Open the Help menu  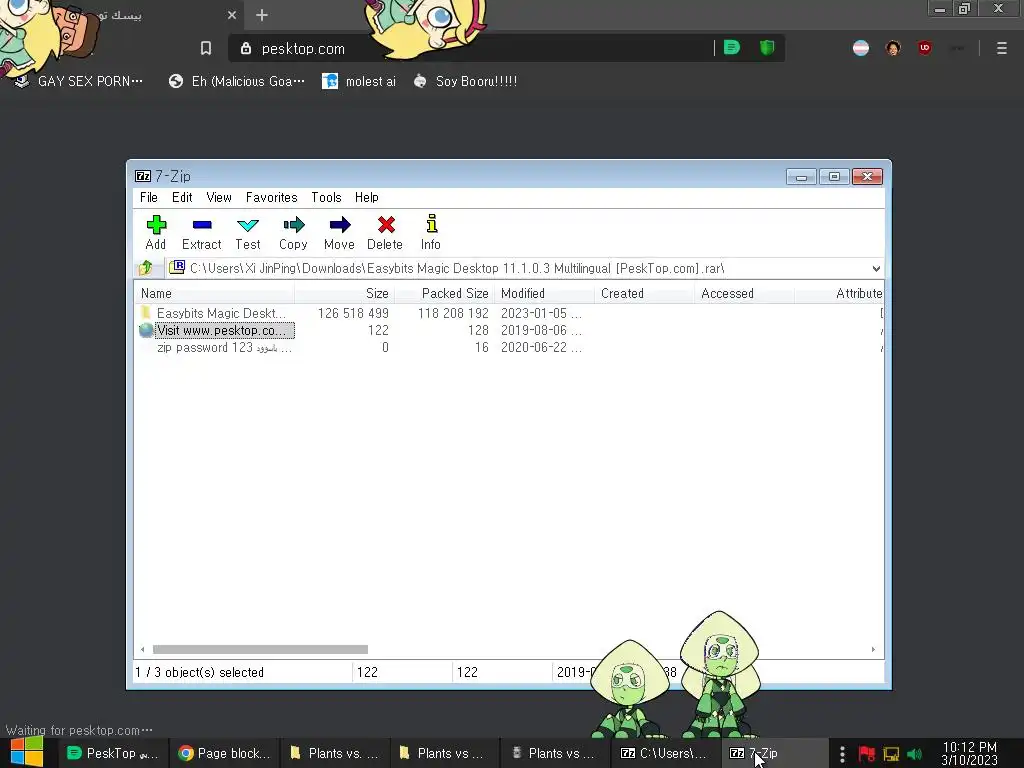[x=366, y=197]
